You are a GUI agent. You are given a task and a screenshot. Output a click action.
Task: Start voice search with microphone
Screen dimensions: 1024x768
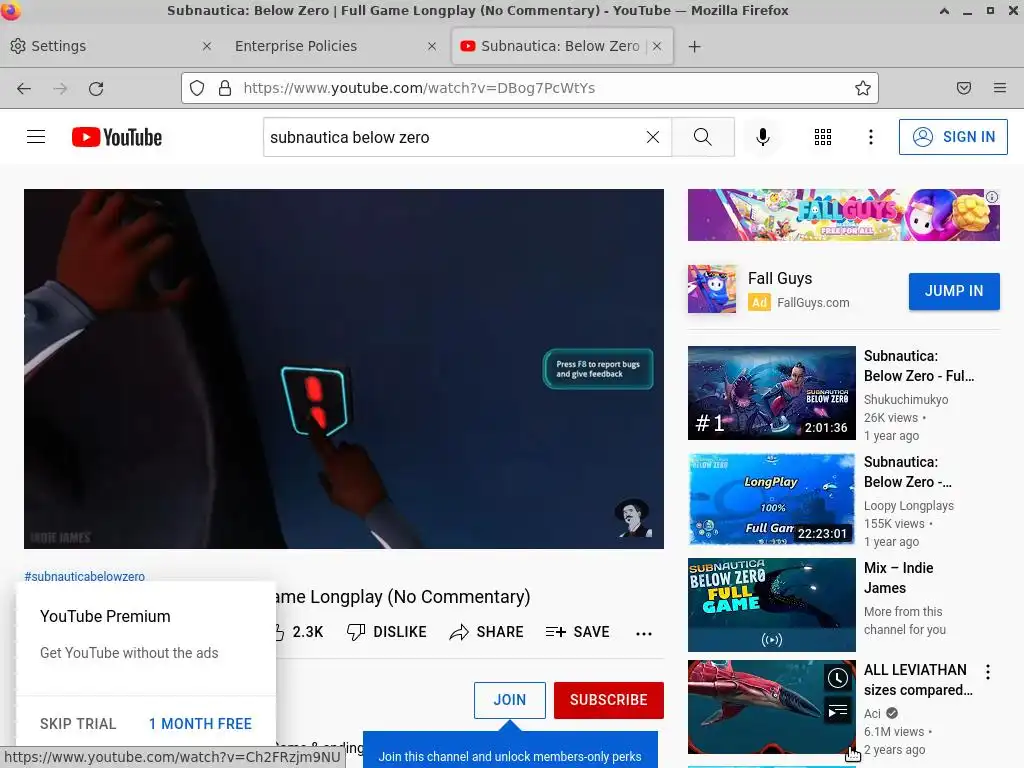click(x=762, y=137)
